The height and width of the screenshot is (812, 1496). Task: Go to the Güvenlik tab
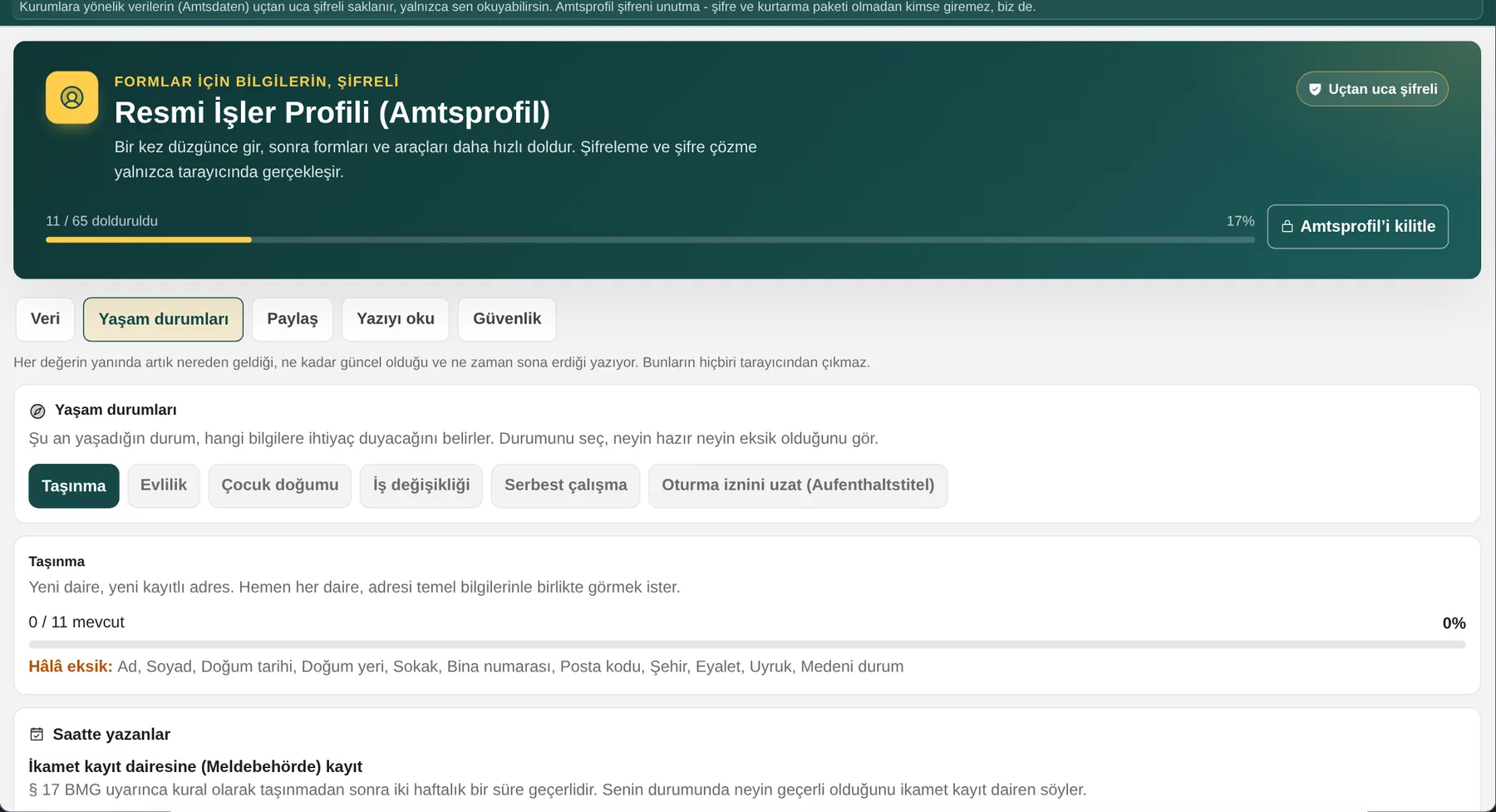(x=507, y=319)
